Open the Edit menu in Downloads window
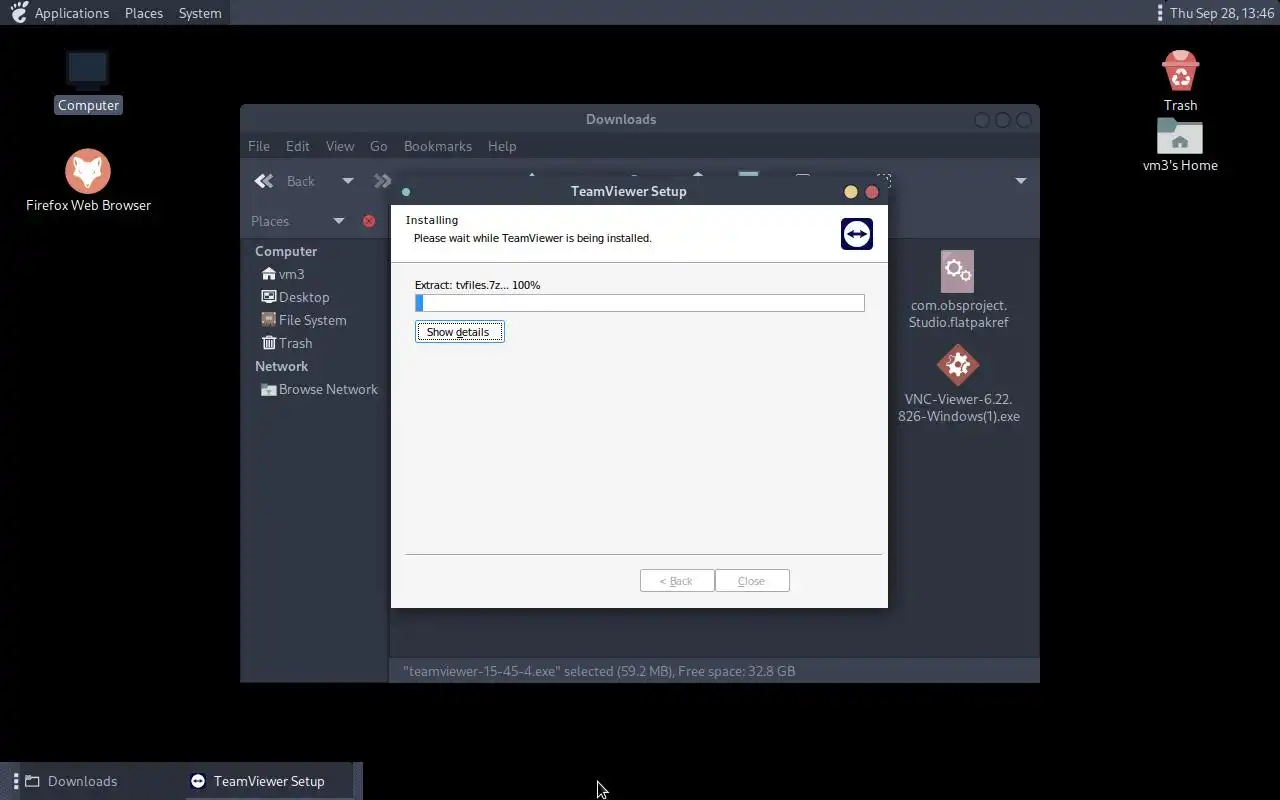Image resolution: width=1280 pixels, height=800 pixels. point(298,146)
